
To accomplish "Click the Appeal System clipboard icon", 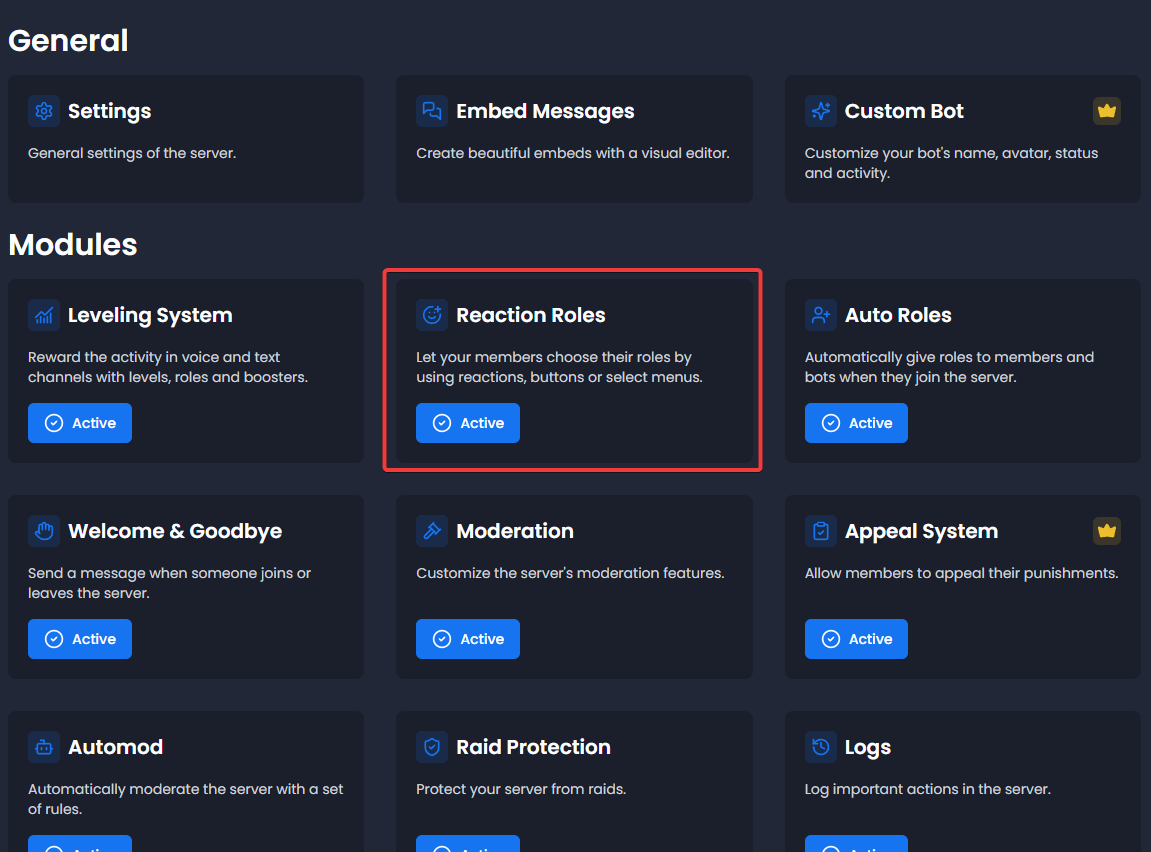I will coord(821,531).
